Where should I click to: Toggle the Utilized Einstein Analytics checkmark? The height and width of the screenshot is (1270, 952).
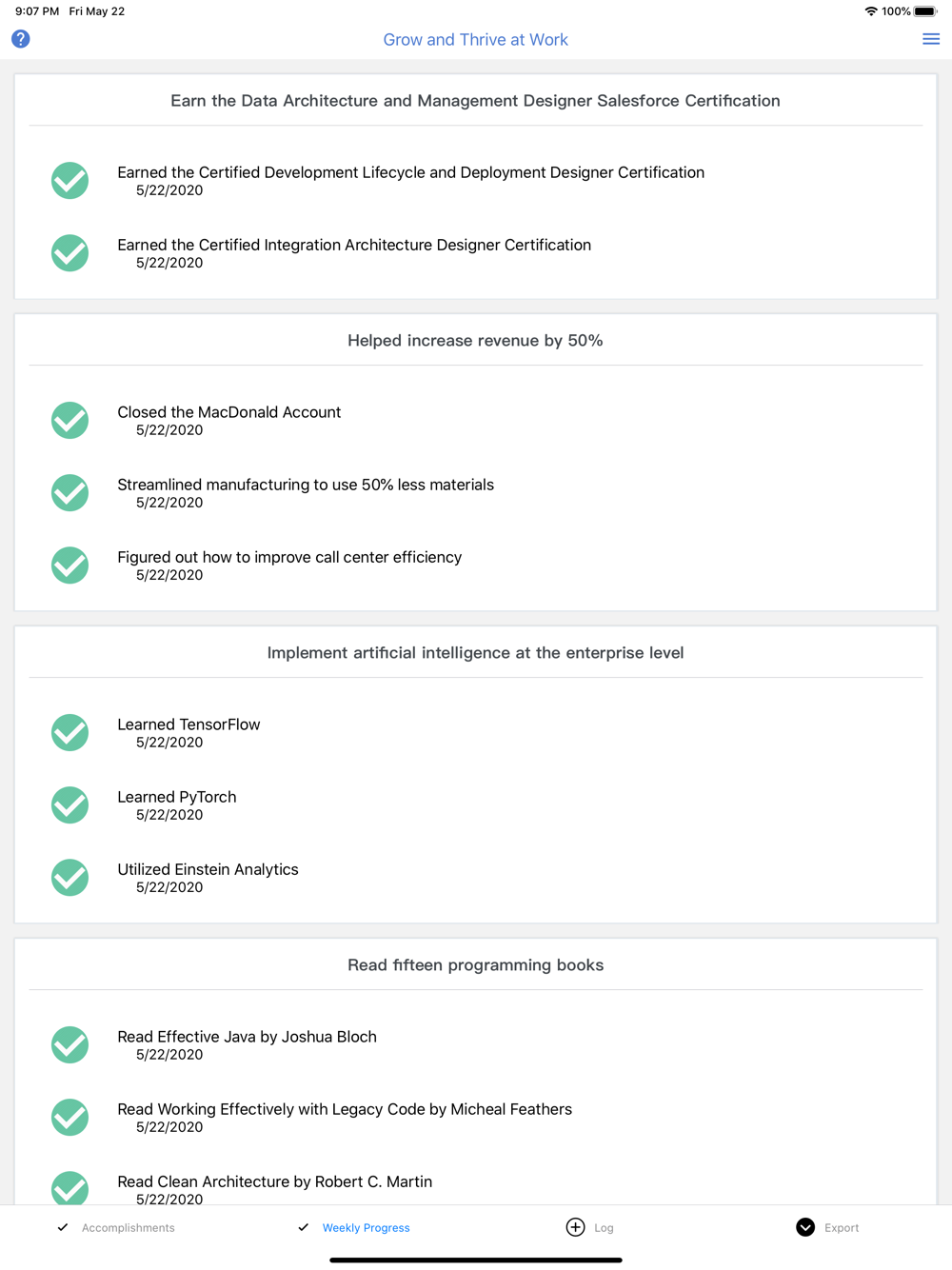[x=69, y=877]
